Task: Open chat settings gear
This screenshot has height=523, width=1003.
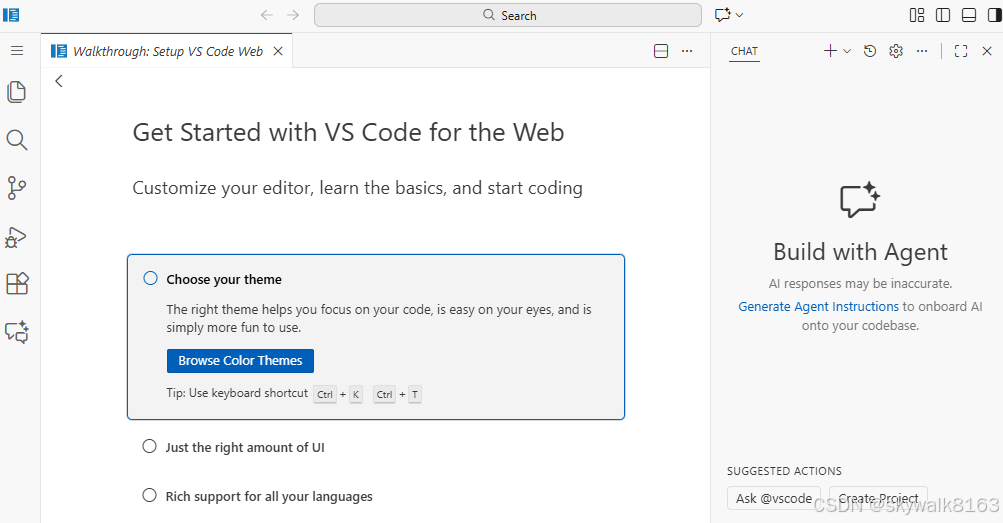Action: point(896,51)
